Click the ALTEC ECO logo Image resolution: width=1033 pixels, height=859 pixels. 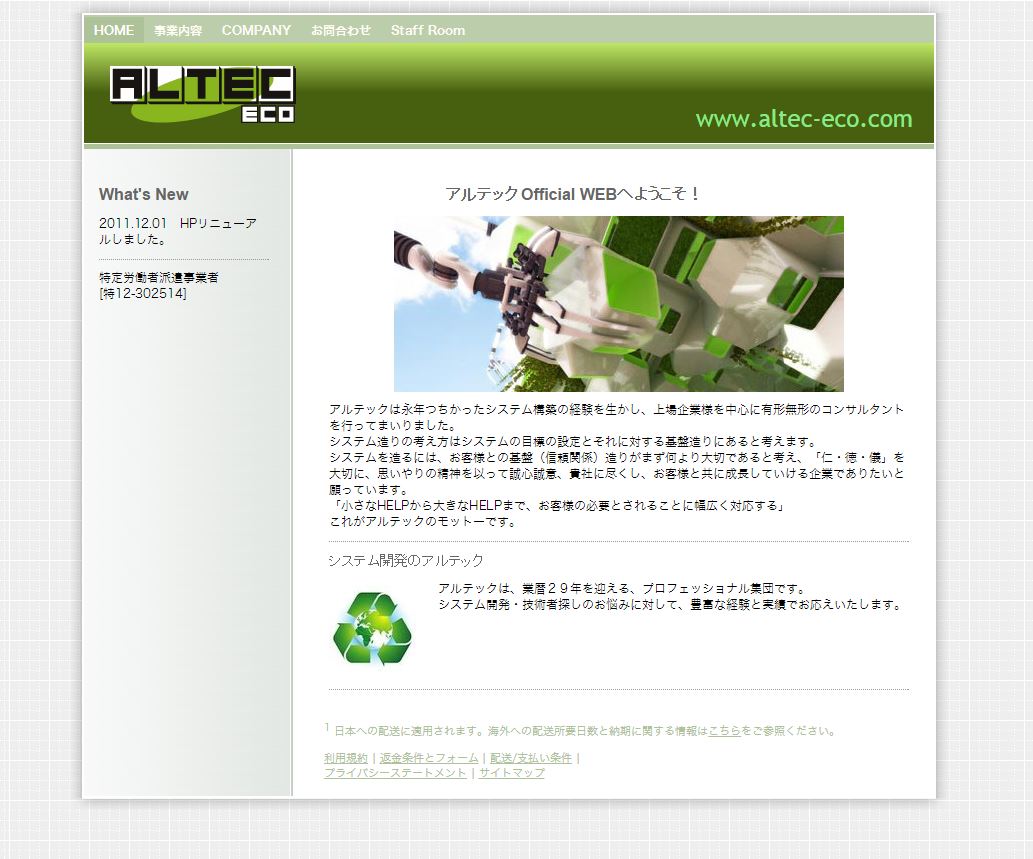202,94
